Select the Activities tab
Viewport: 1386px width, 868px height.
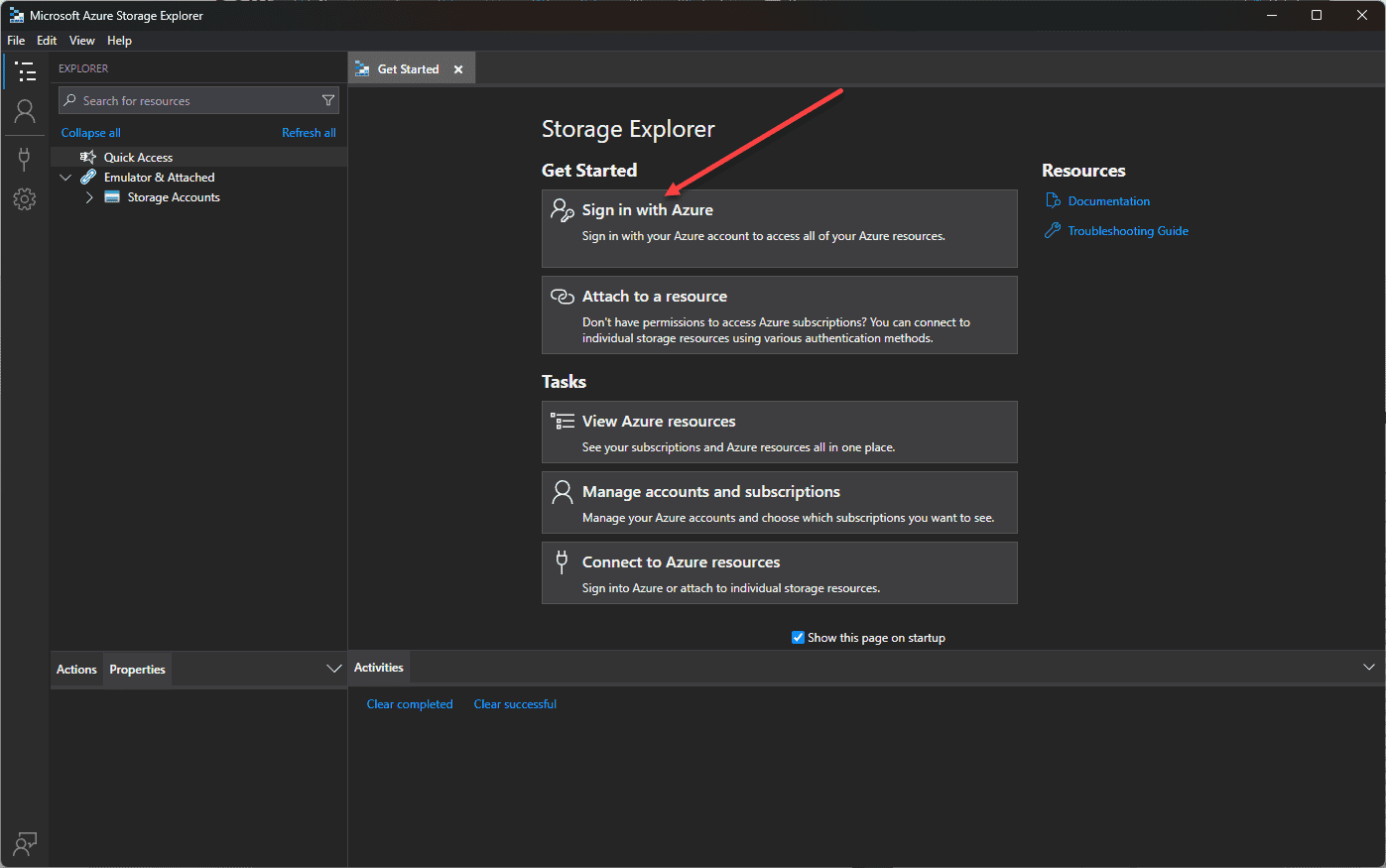coord(379,668)
